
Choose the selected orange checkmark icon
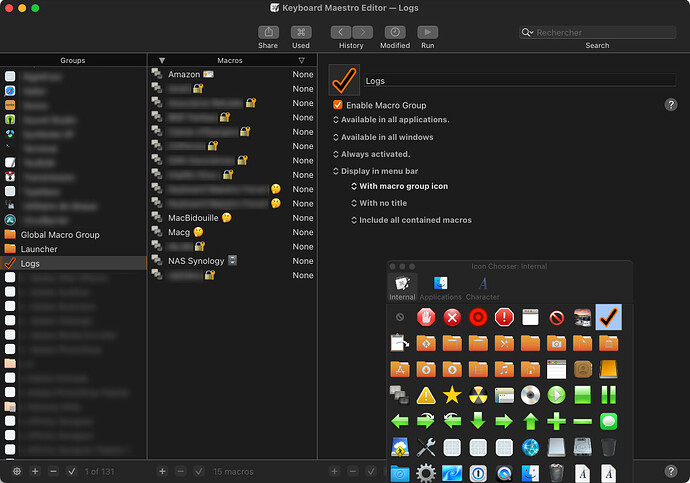tap(609, 317)
